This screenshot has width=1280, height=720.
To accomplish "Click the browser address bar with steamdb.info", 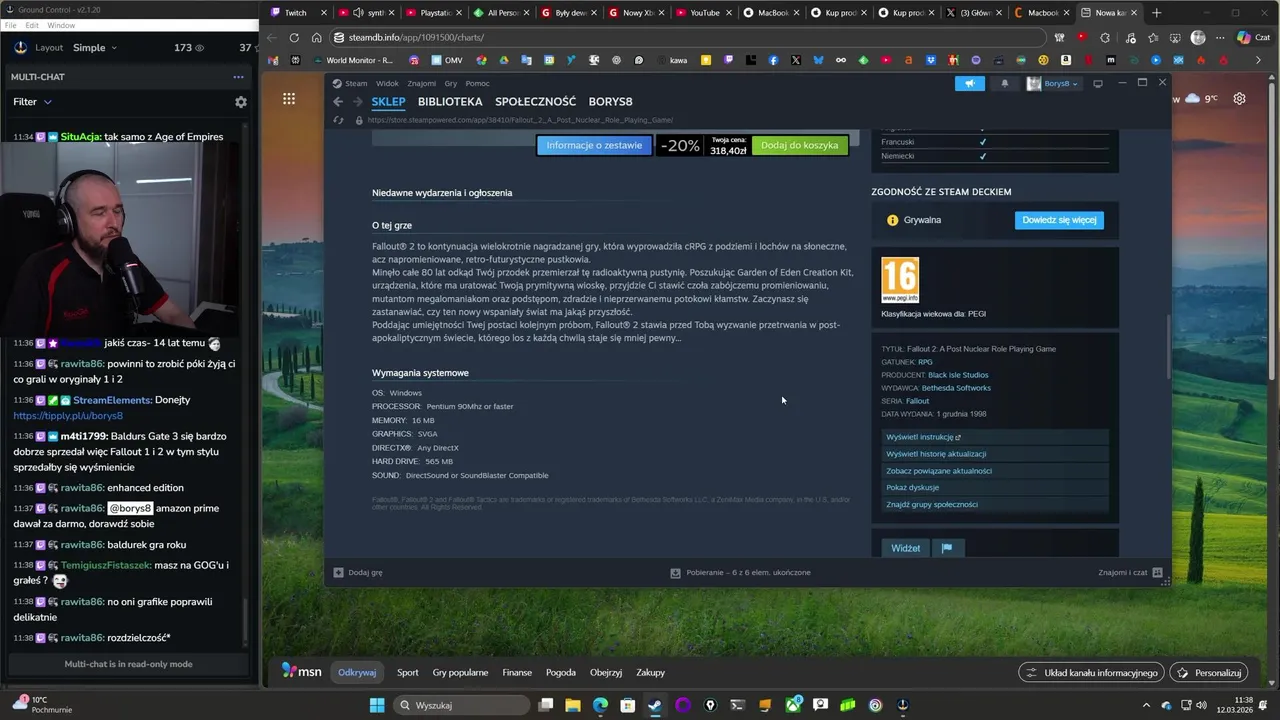I will 688,38.
